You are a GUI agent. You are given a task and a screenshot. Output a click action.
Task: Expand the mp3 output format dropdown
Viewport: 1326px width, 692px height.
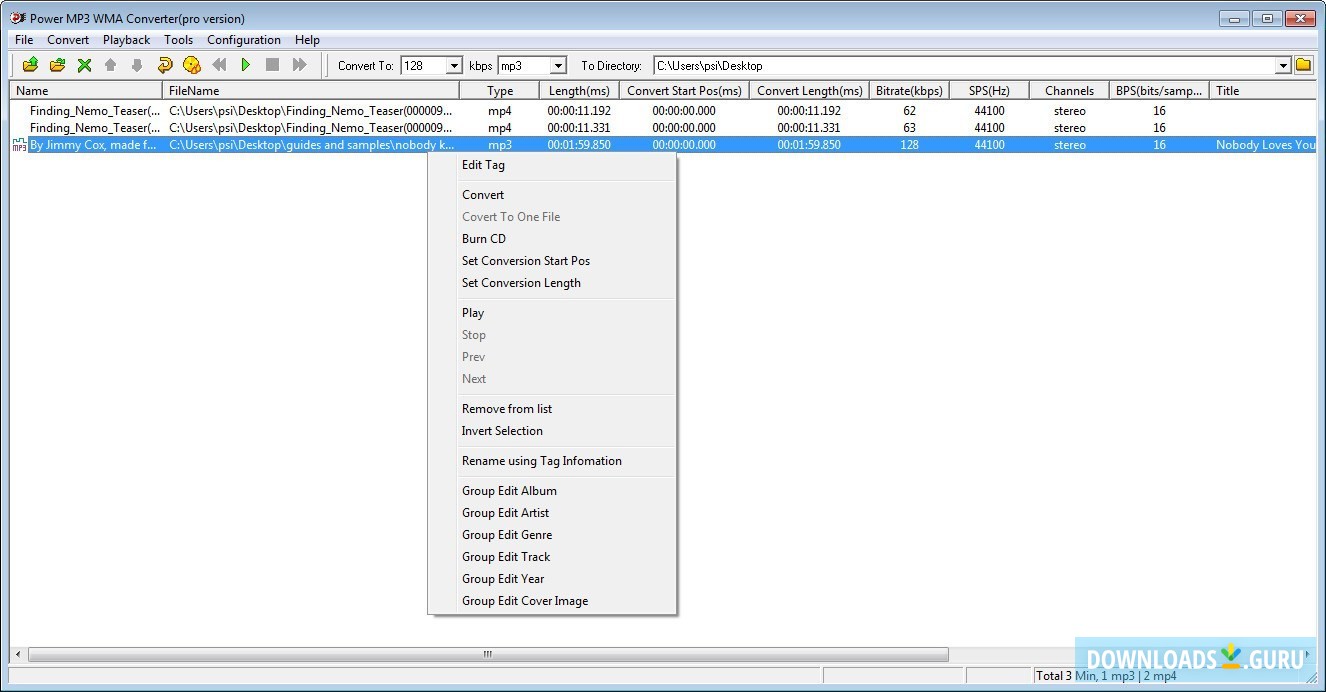[x=560, y=64]
